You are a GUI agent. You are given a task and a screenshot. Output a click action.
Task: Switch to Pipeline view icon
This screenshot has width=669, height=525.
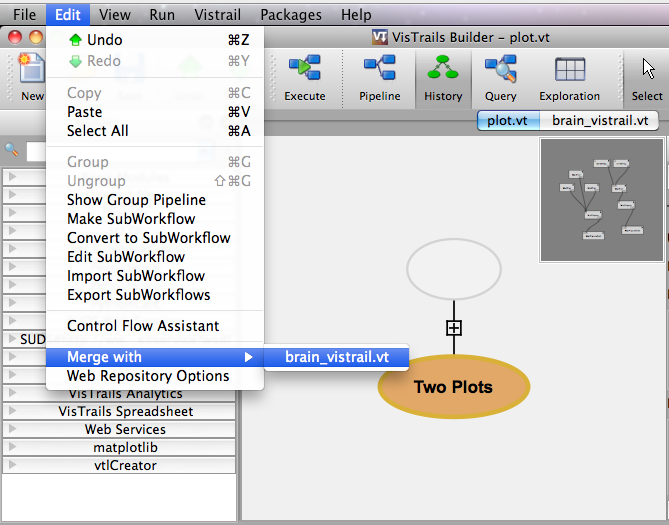(379, 76)
